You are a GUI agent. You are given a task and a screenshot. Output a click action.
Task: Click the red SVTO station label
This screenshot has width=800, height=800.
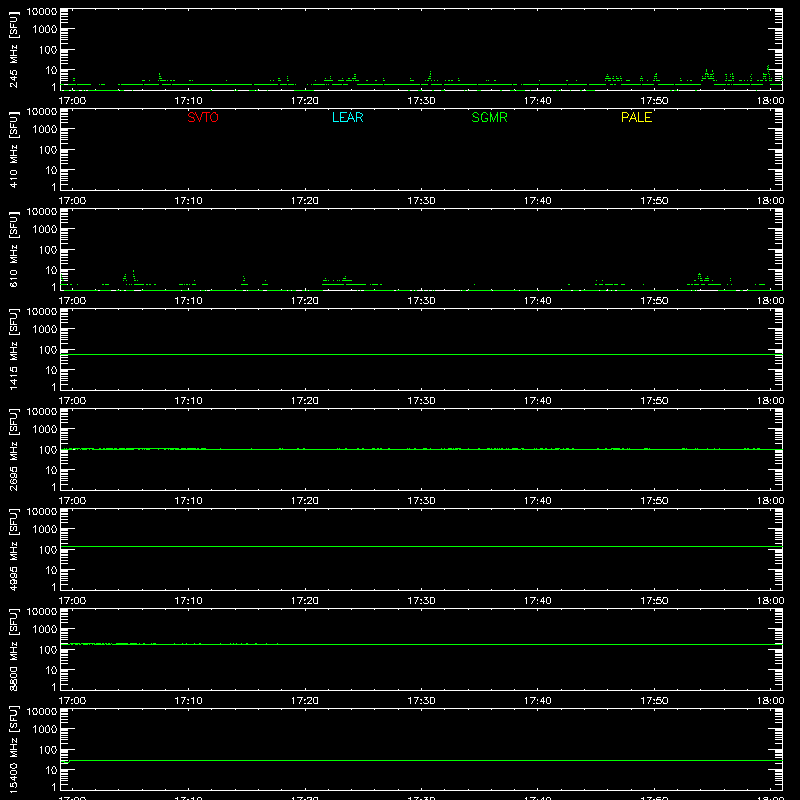[203, 117]
